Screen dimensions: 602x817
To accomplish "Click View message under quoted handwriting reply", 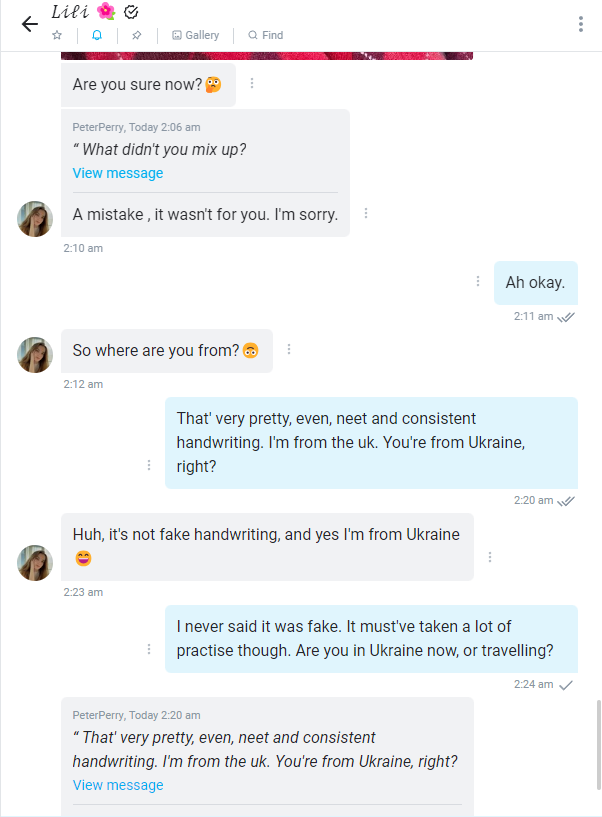I will (118, 785).
